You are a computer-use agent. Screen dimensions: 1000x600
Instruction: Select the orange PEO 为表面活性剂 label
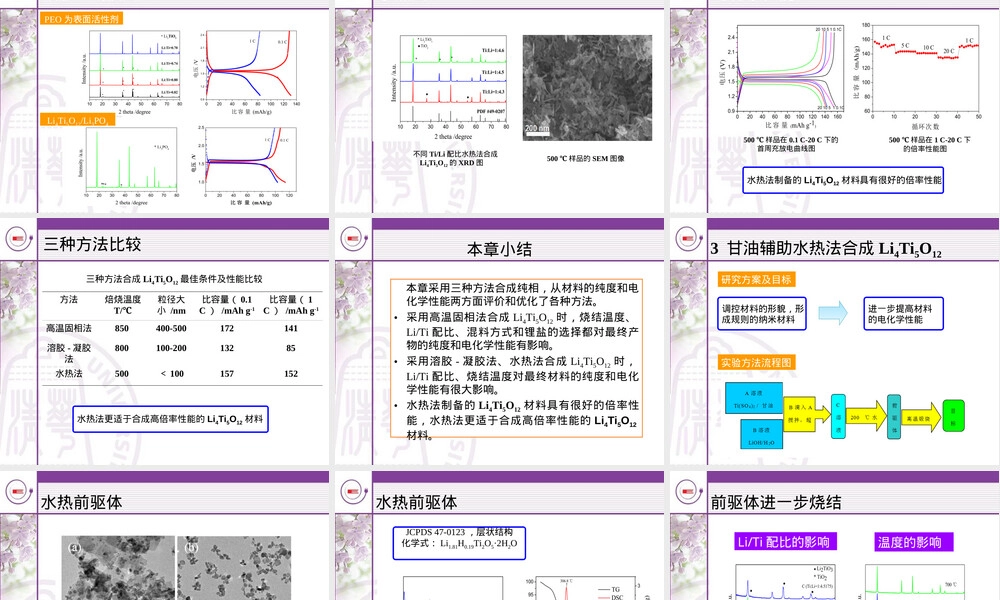[x=81, y=19]
